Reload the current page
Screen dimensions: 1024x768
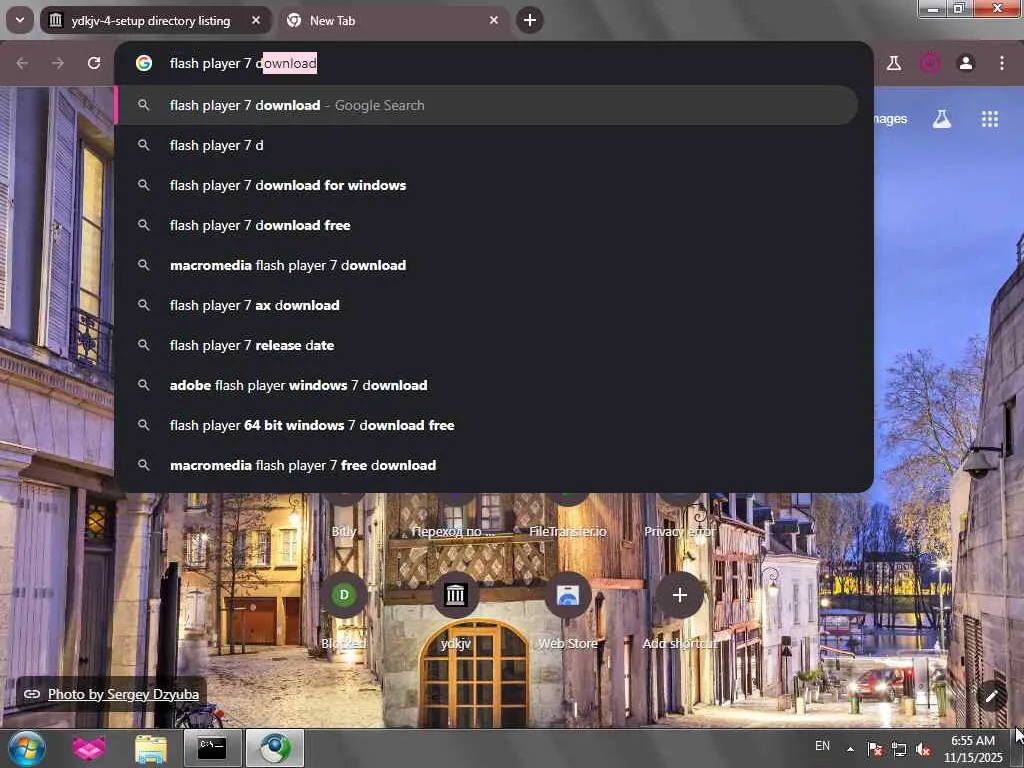94,63
